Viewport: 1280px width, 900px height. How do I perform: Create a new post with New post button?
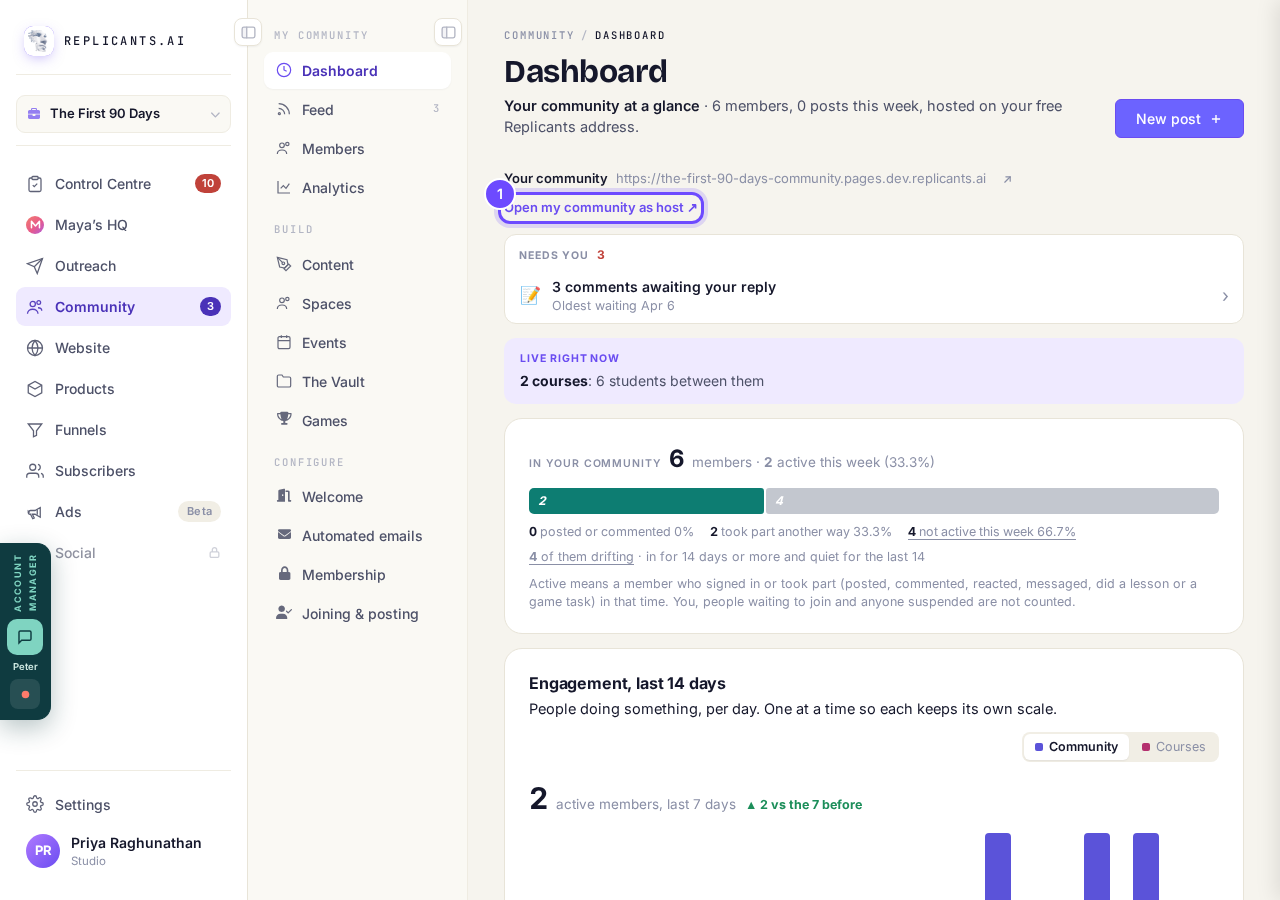tap(1179, 119)
